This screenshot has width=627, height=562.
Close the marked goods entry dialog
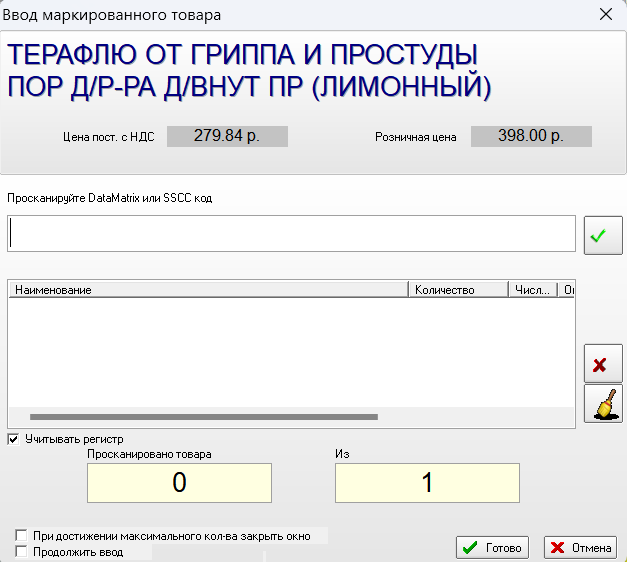[606, 14]
